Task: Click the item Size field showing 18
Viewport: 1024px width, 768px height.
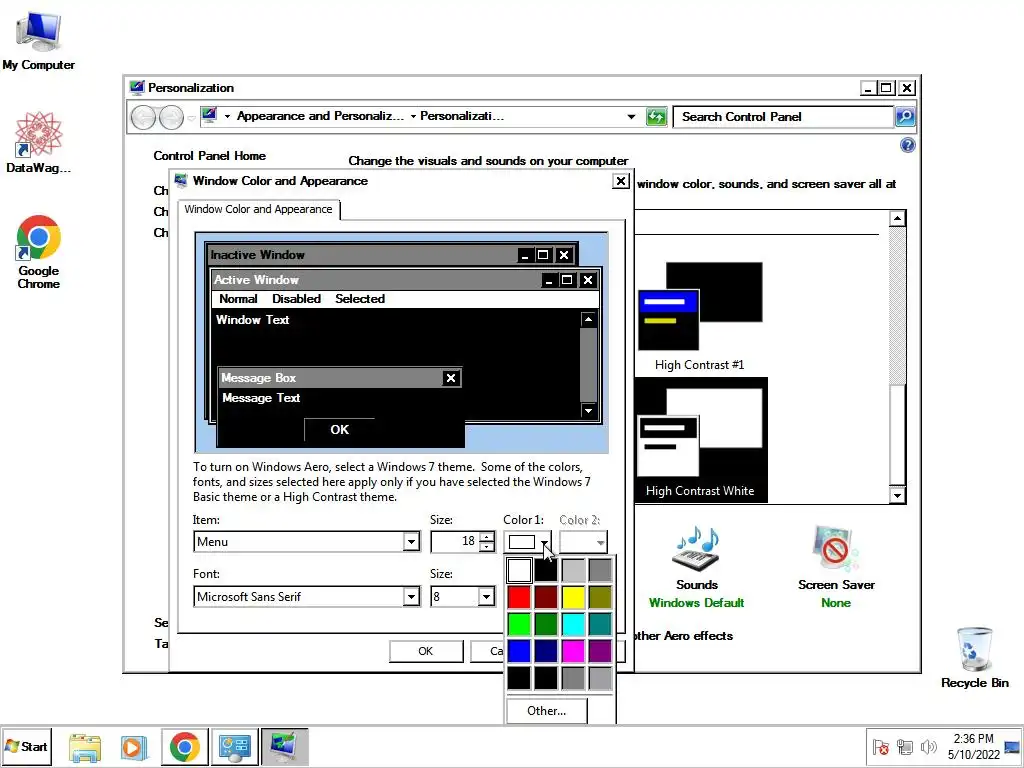Action: tap(455, 541)
